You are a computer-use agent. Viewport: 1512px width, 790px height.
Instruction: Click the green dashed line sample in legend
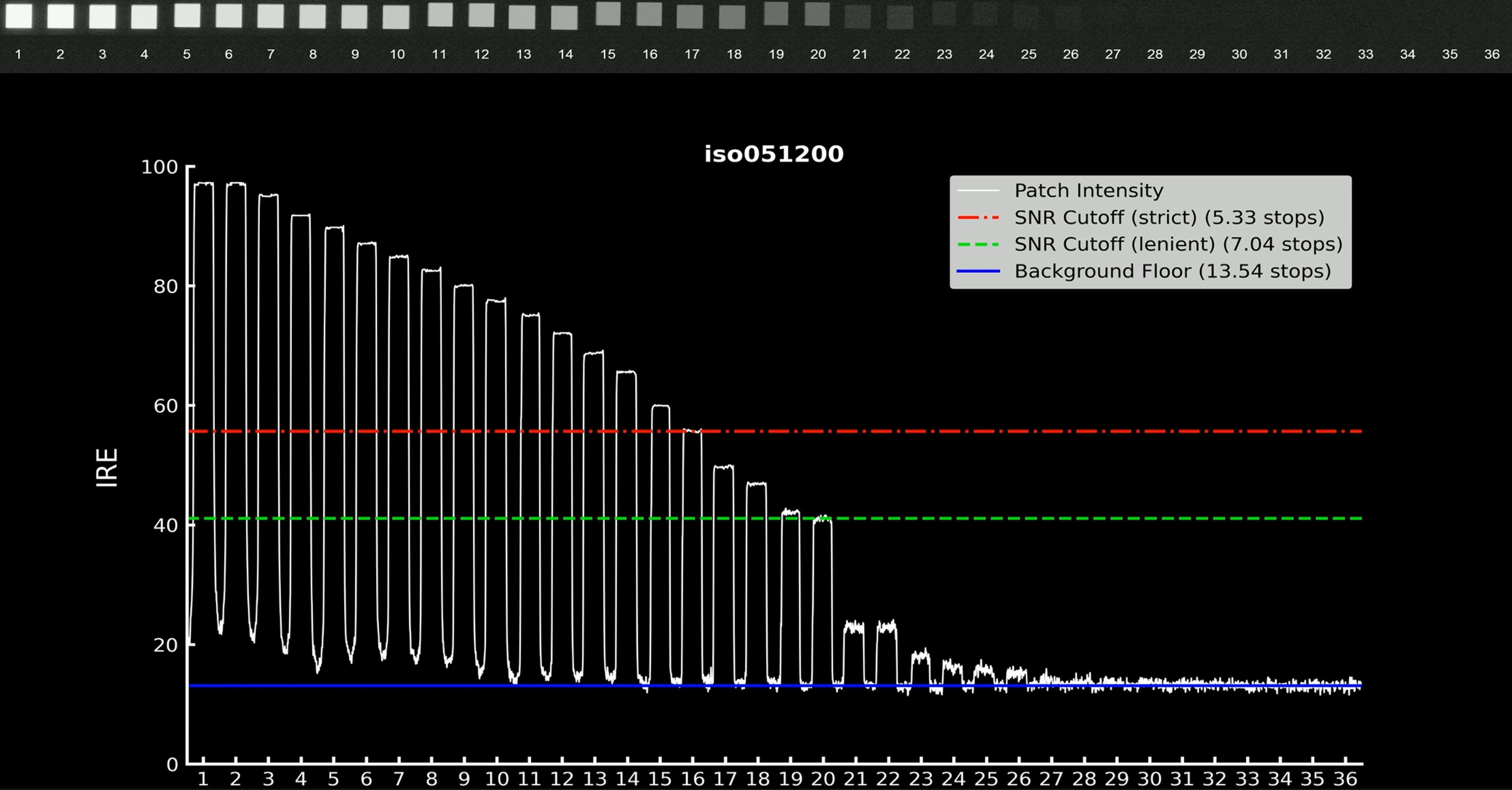tap(978, 244)
